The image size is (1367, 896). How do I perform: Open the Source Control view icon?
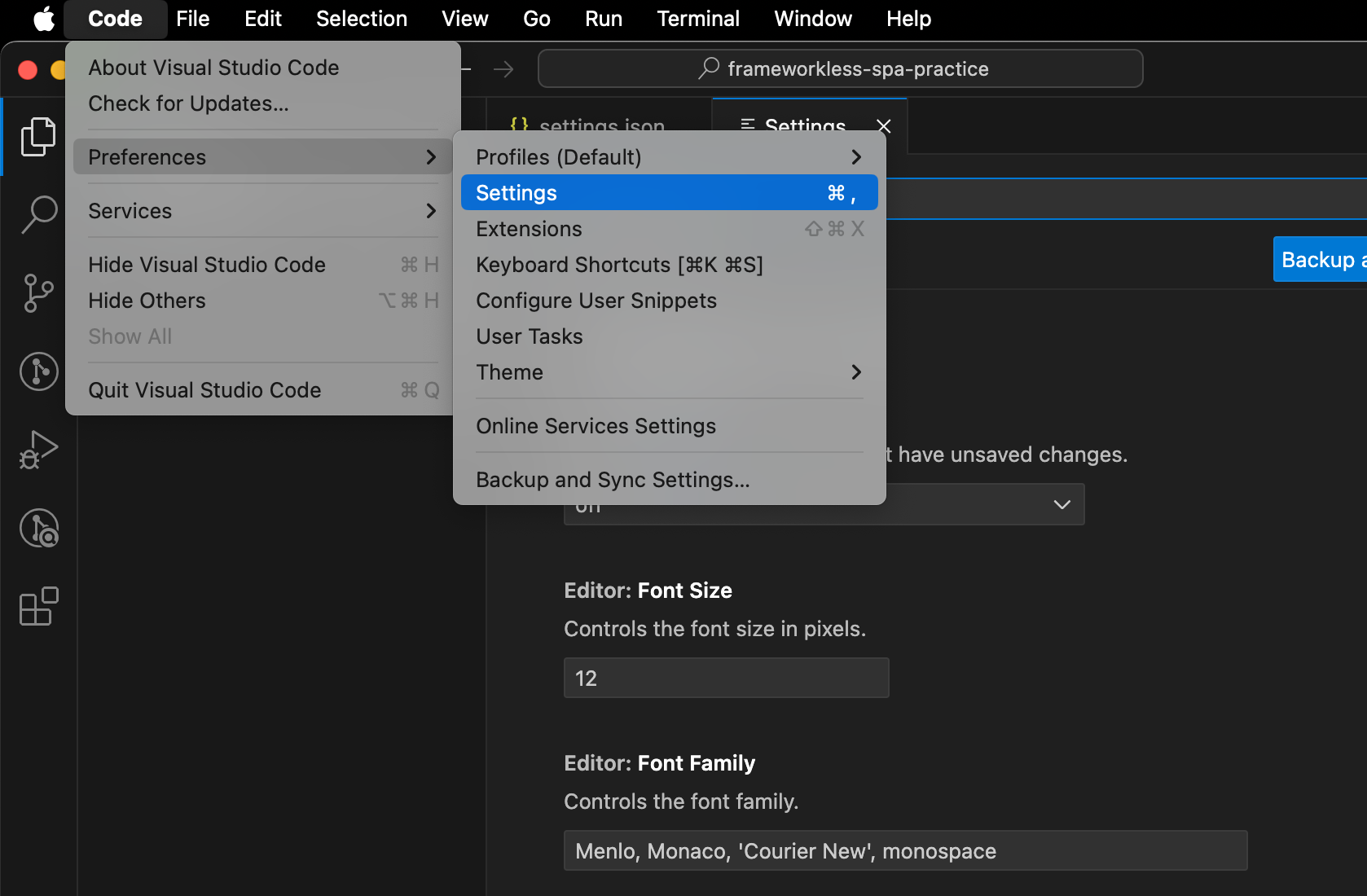tap(38, 293)
